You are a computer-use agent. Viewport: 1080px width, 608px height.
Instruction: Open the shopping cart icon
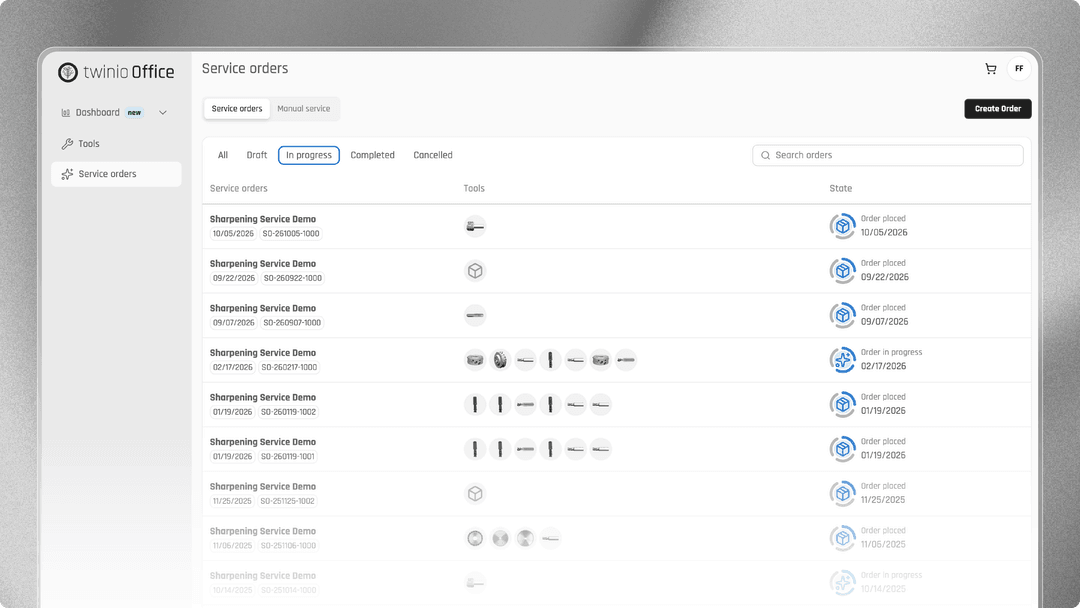(990, 69)
